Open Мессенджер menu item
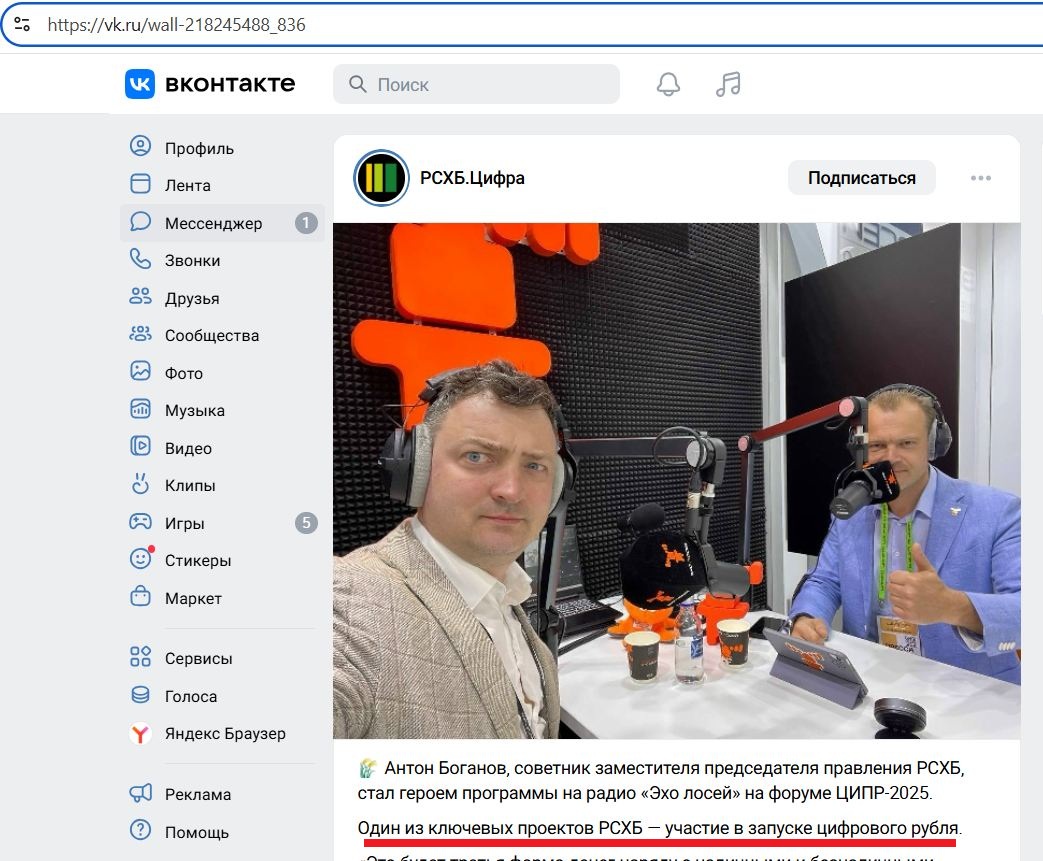Screen dimensions: 1043x861 214,224
